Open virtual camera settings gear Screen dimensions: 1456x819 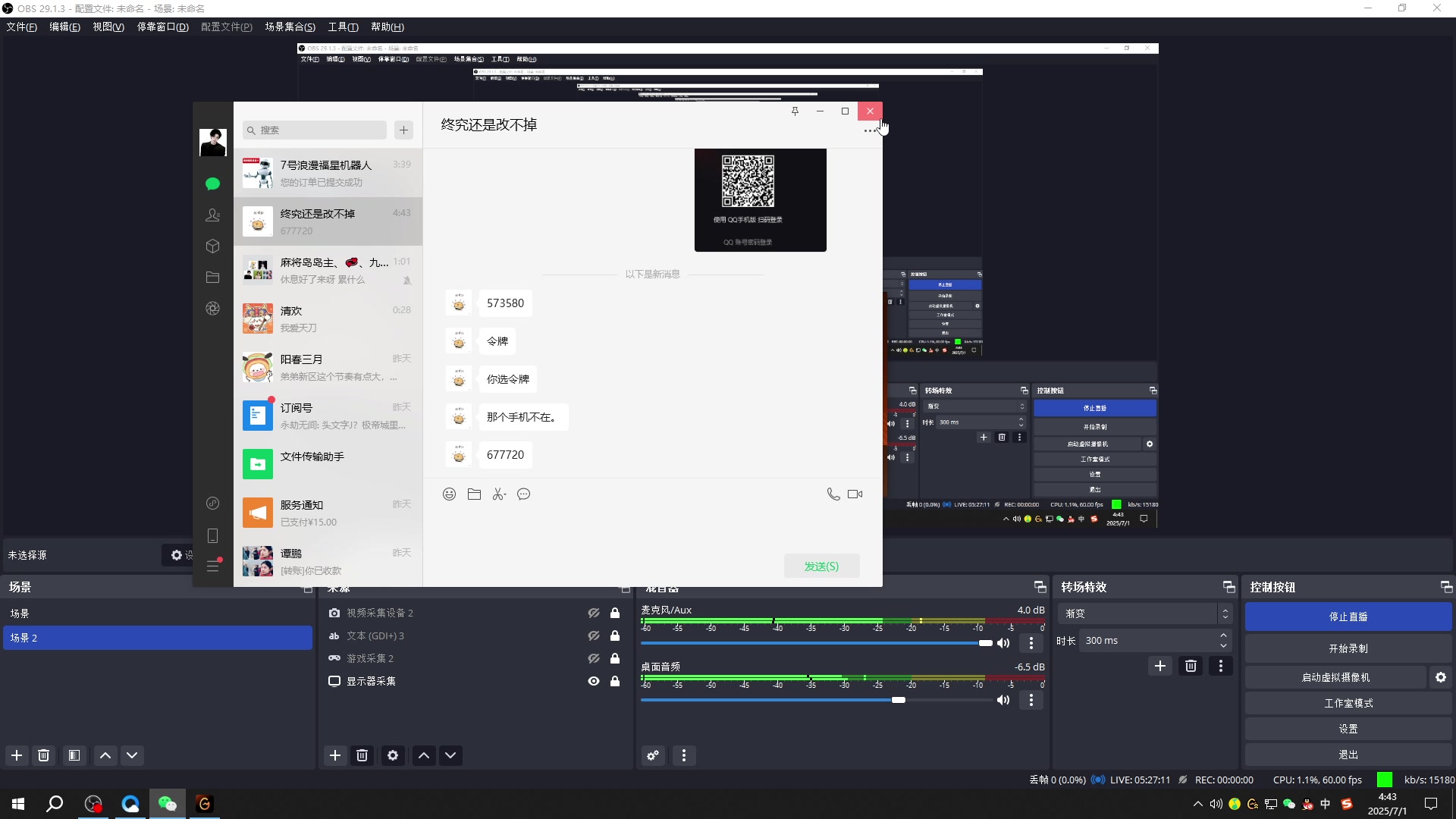1441,677
